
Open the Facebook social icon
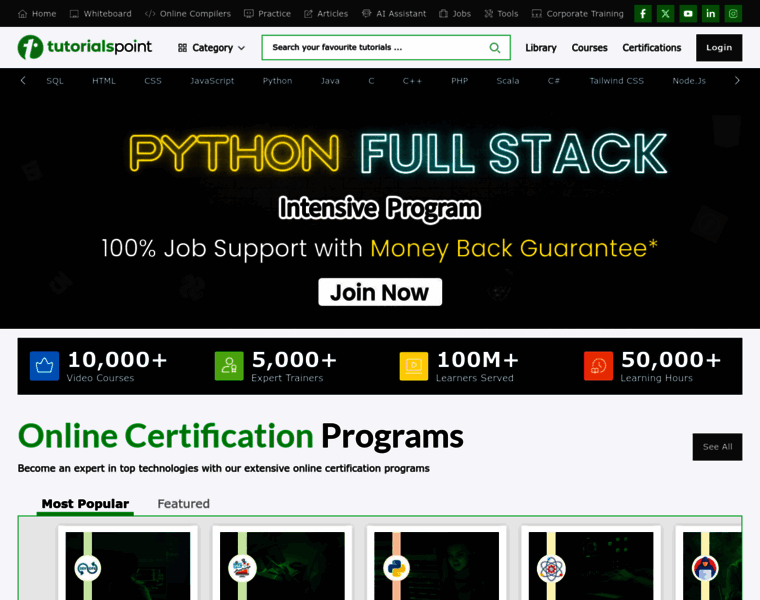pyautogui.click(x=643, y=14)
